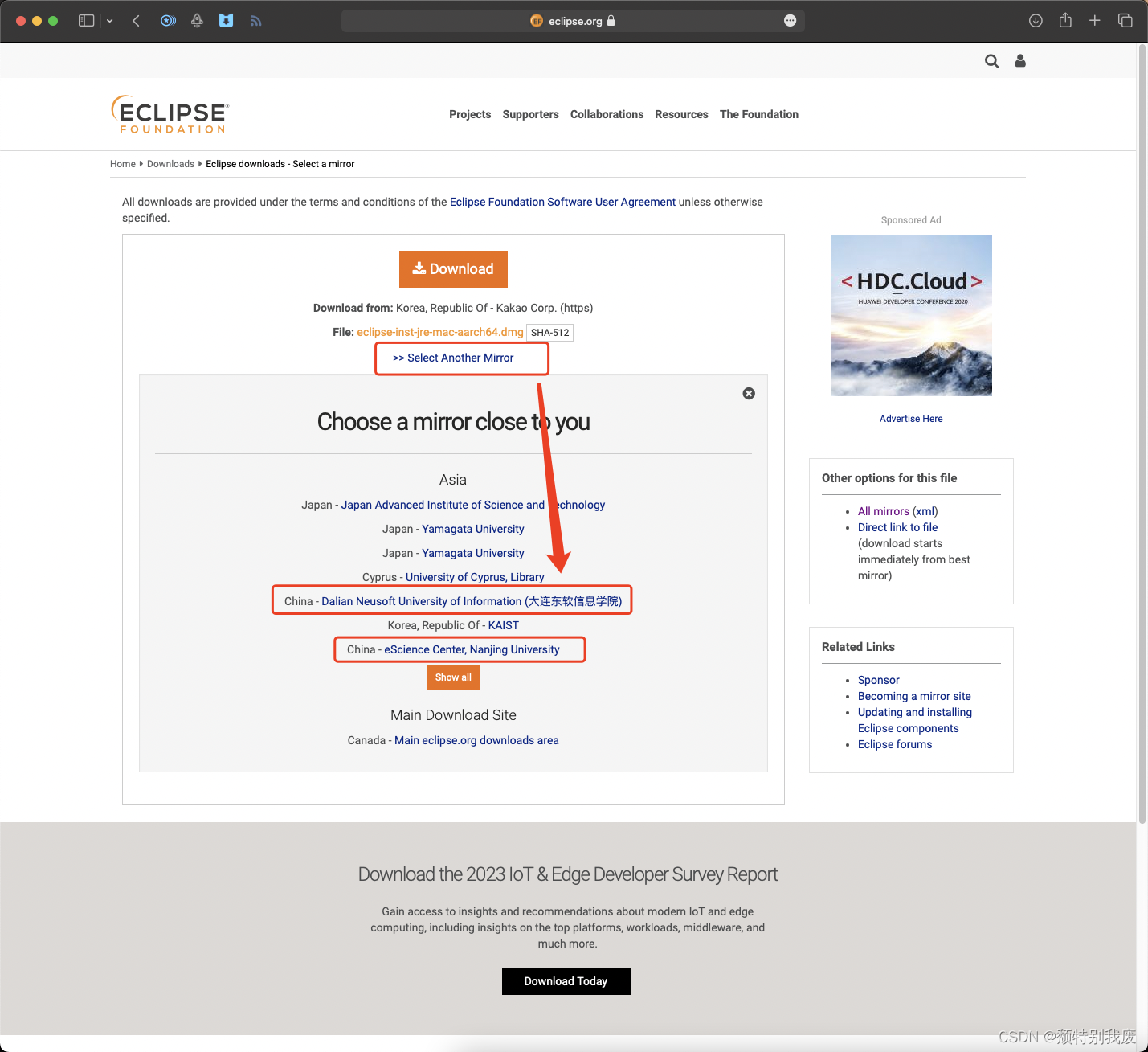Click the rocket extension icon in toolbar

[x=197, y=21]
